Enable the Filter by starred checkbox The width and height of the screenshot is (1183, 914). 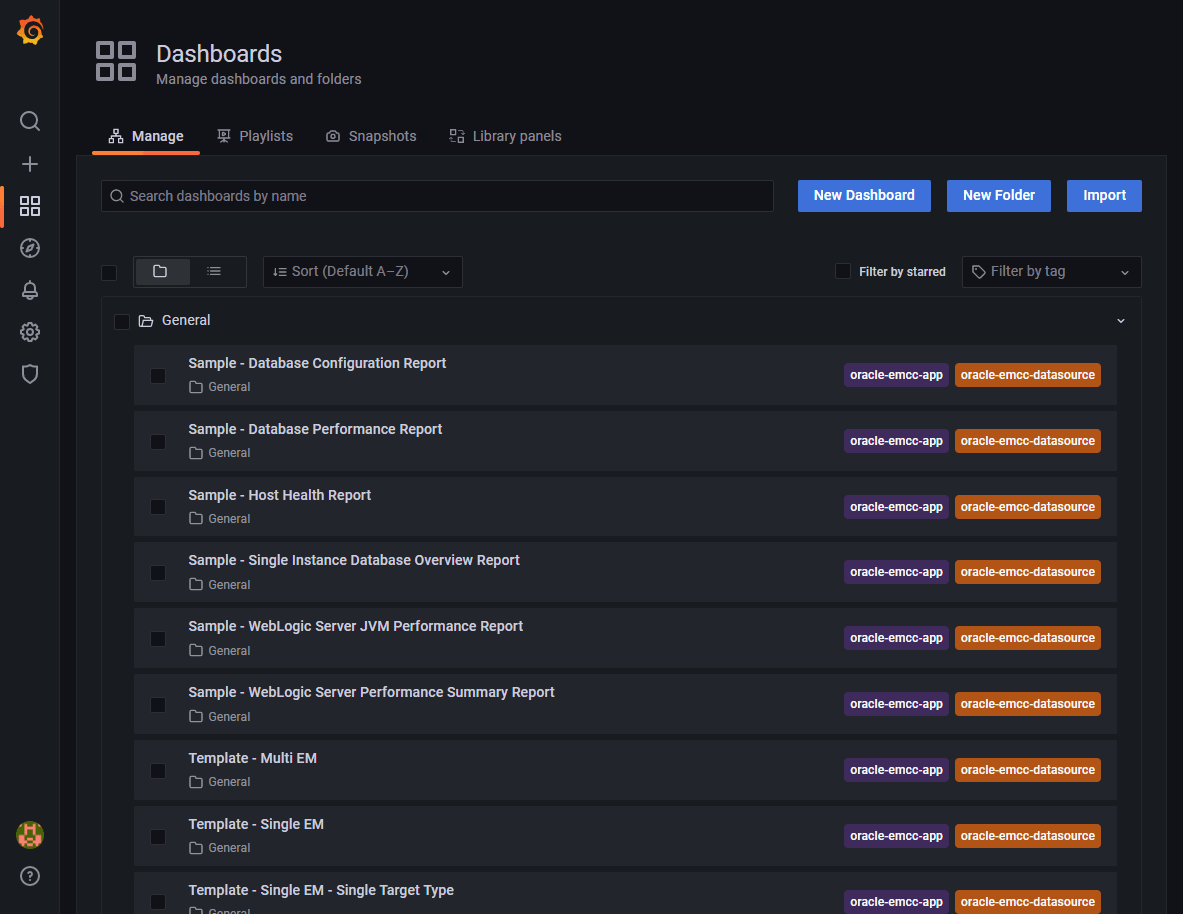click(842, 270)
